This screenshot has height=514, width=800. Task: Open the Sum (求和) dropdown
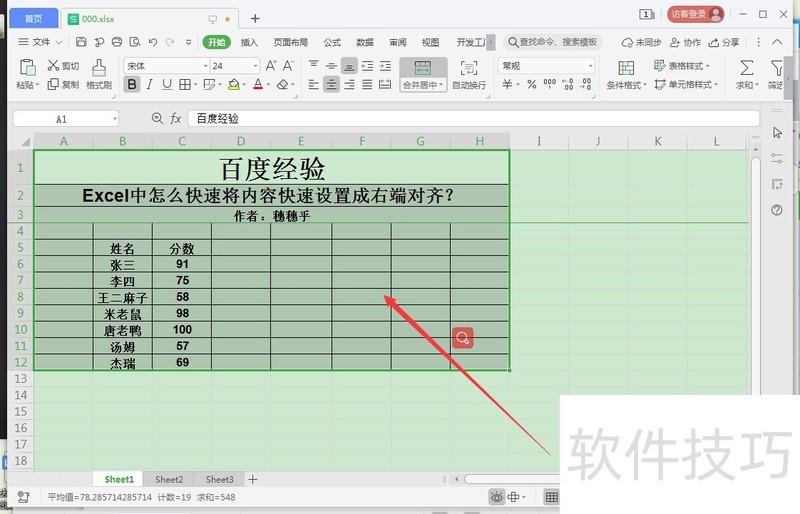747,74
